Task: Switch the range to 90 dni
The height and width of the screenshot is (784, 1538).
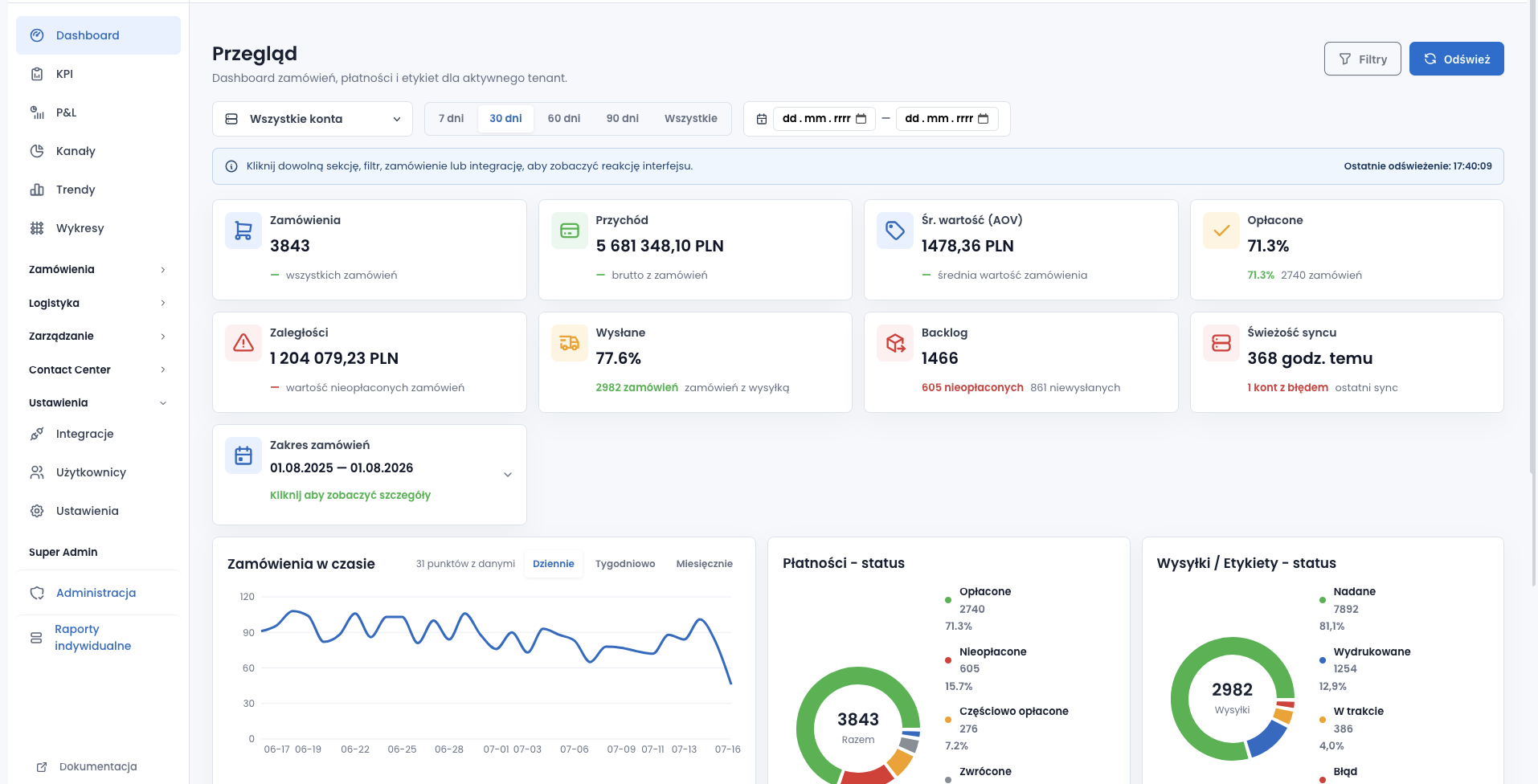Action: coord(622,118)
